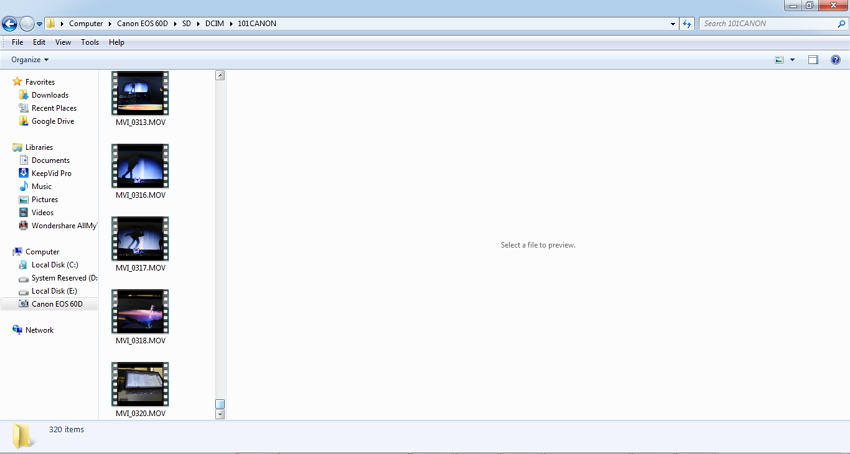Click the file list scroll up arrow
Image resolution: width=850 pixels, height=454 pixels.
[x=220, y=75]
